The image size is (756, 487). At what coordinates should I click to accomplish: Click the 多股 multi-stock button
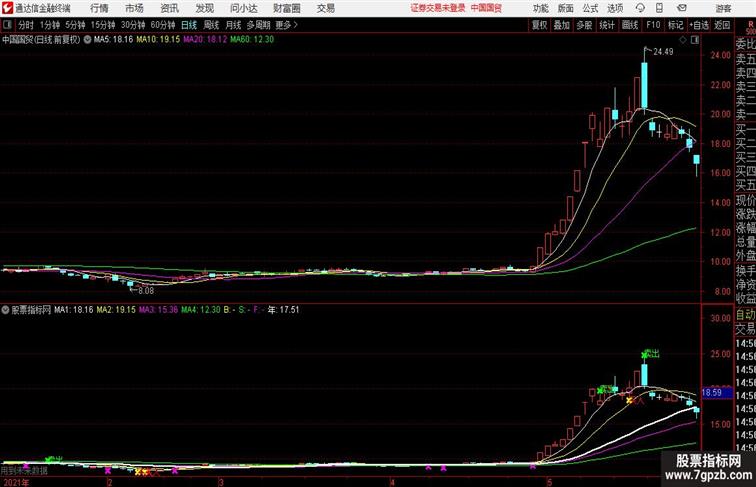tap(584, 25)
